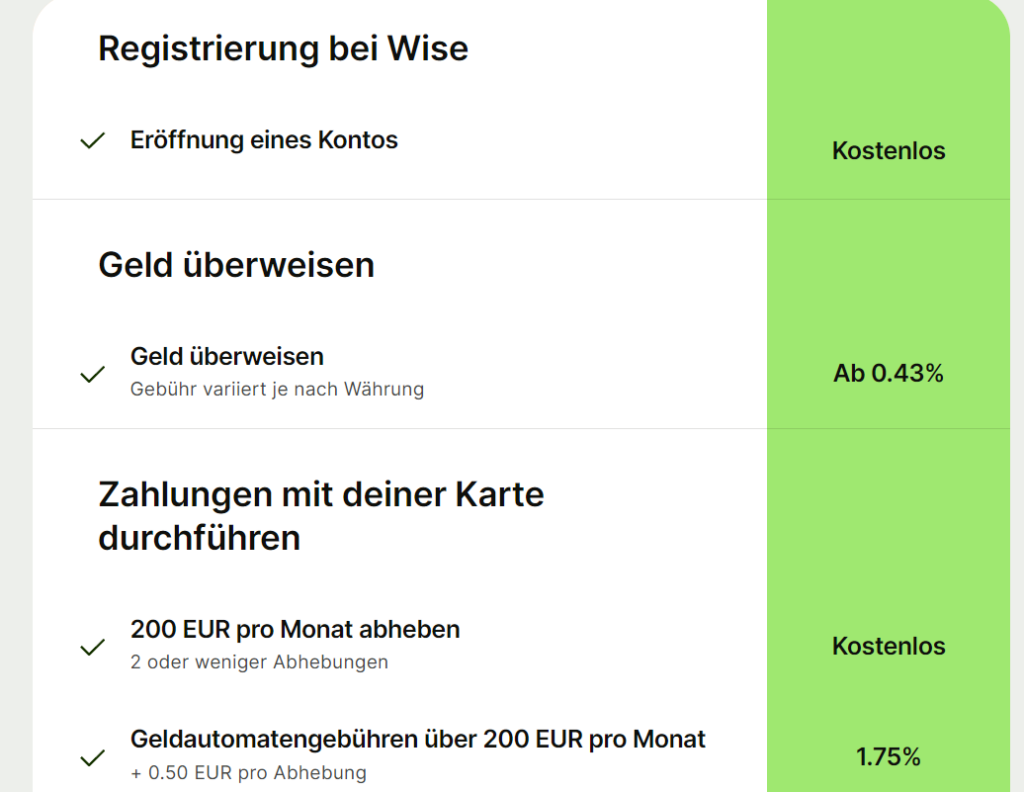The height and width of the screenshot is (792, 1024).
Task: Select the large Geld überweisen section heading
Action: pos(236,265)
